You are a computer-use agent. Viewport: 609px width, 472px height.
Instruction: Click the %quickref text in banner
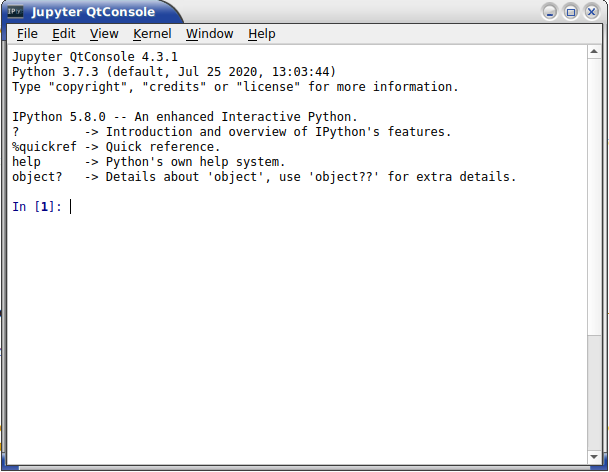44,147
